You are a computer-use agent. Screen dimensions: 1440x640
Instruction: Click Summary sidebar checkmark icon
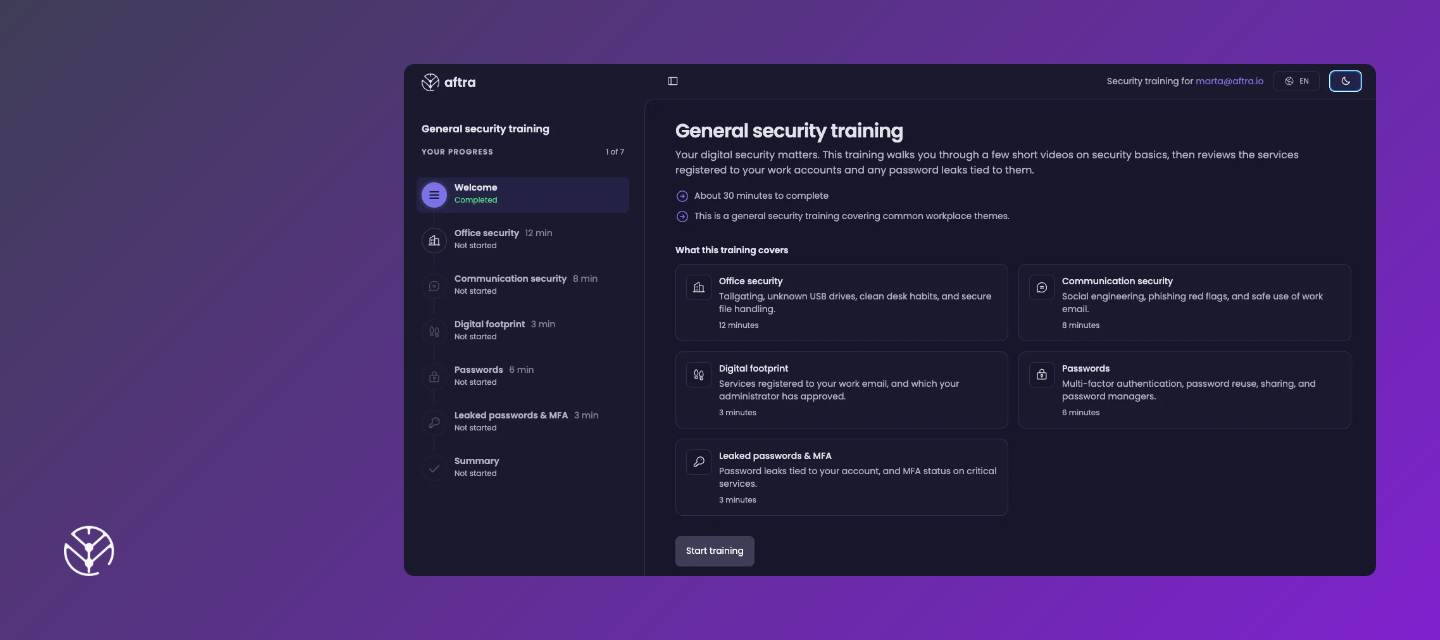point(434,467)
